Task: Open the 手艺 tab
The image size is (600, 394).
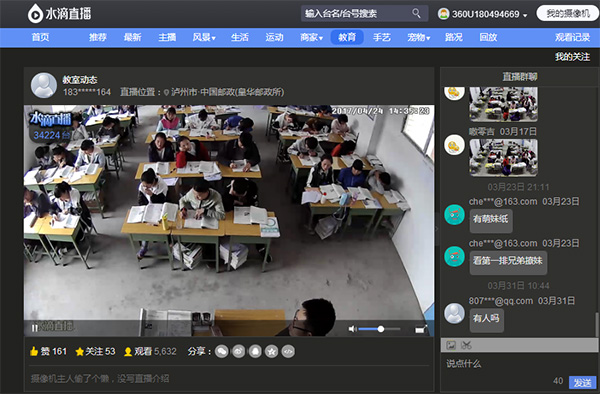Action: tap(382, 37)
